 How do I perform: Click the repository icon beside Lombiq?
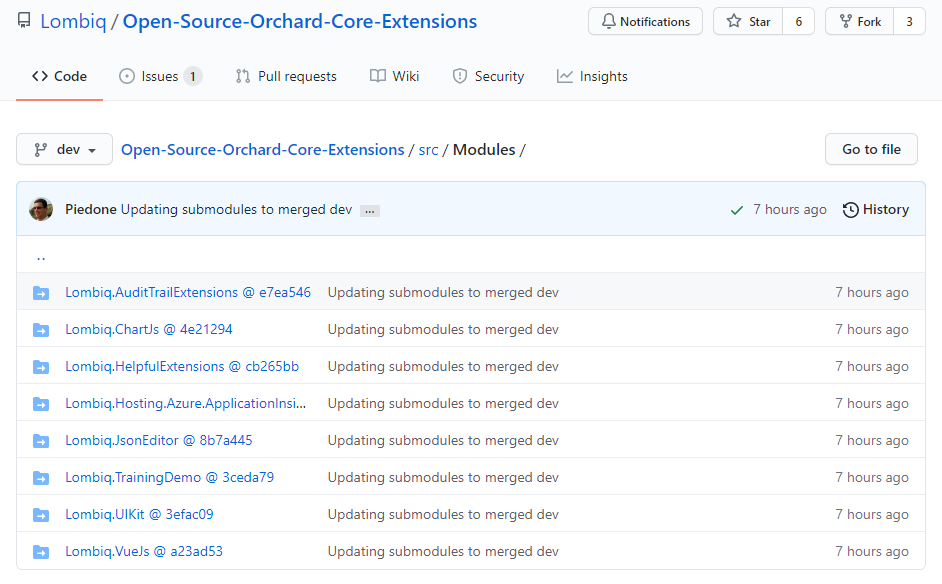[x=24, y=21]
